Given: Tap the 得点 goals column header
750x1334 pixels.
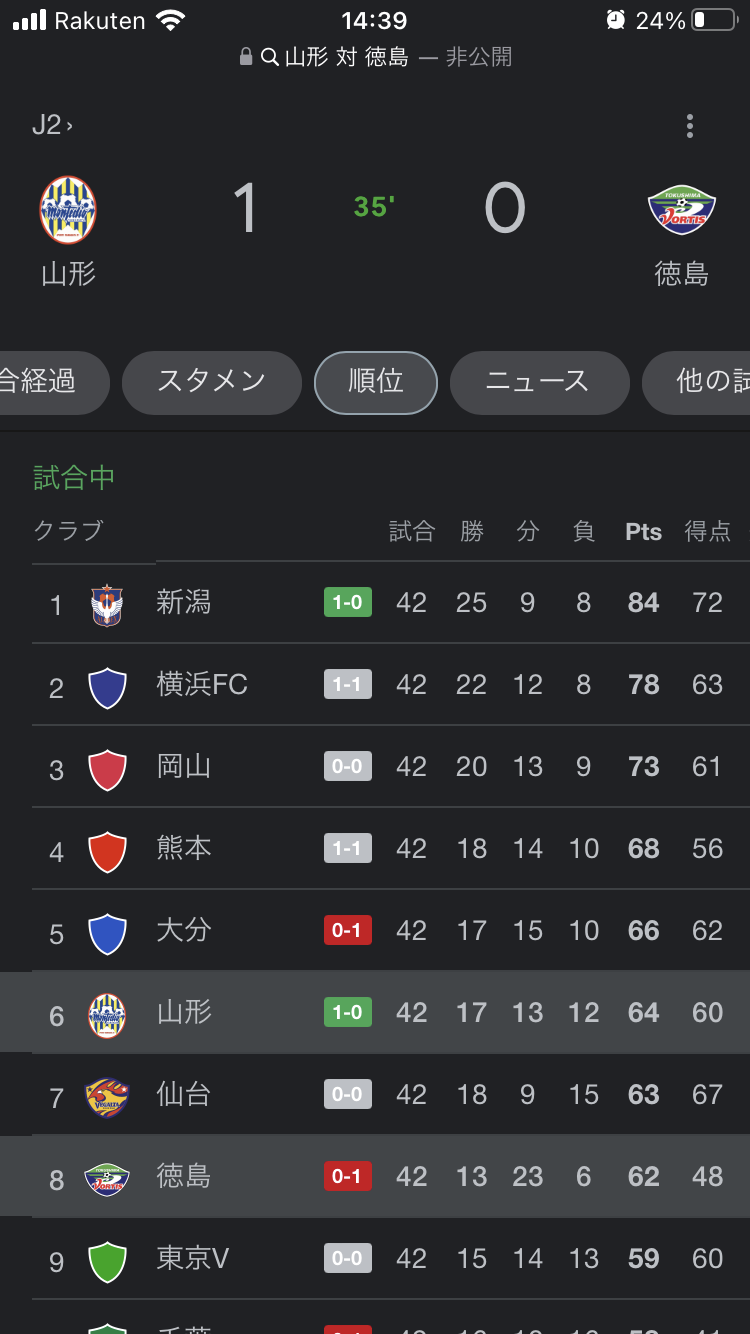Looking at the screenshot, I should tap(707, 532).
